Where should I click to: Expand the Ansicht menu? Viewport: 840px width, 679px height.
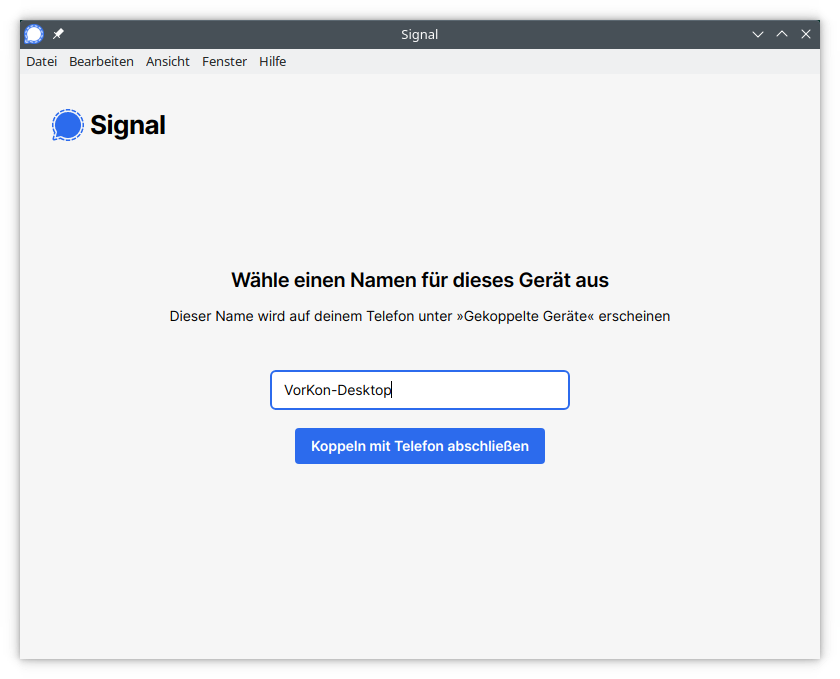pyautogui.click(x=167, y=61)
